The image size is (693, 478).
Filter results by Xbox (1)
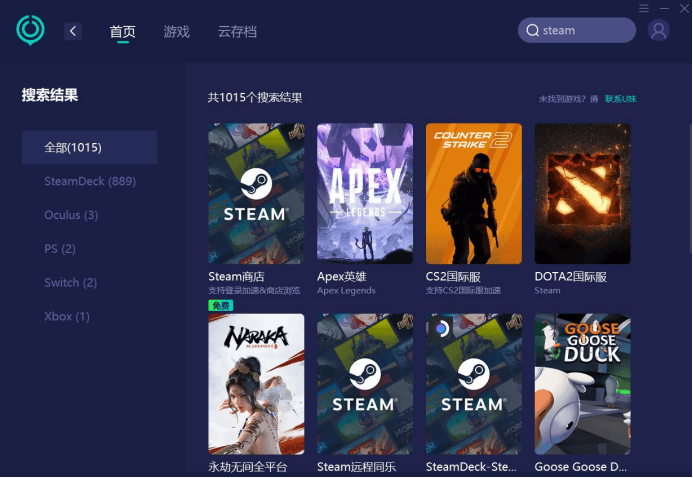(67, 316)
